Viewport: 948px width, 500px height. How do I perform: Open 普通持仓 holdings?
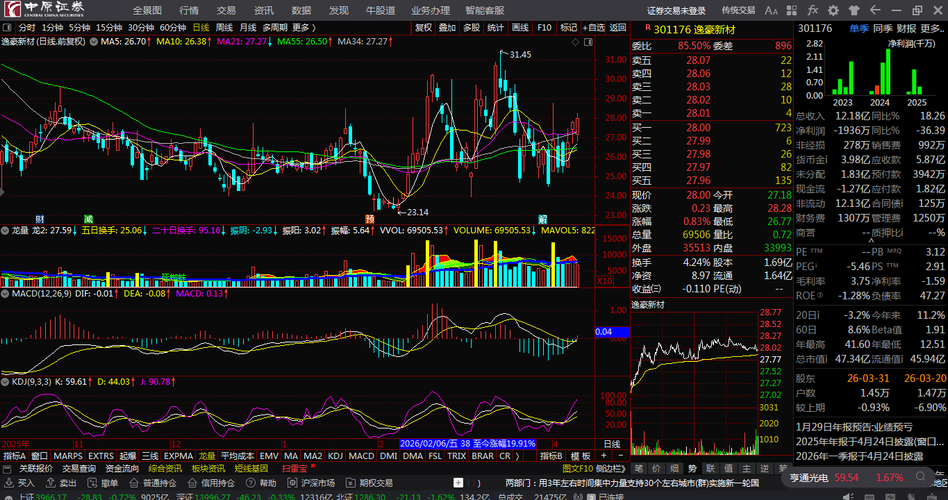point(152,483)
